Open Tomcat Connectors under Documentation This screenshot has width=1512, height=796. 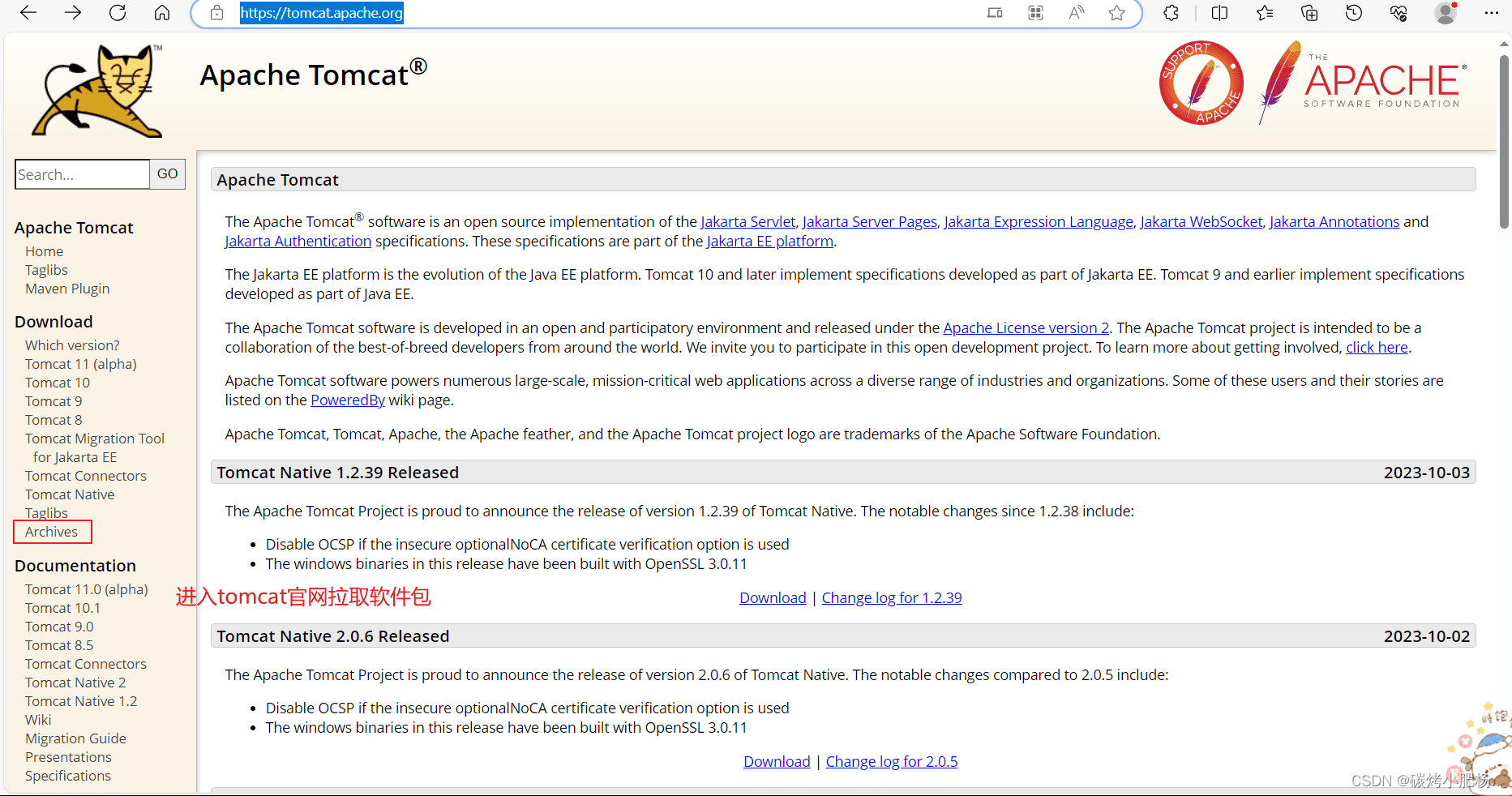point(86,664)
